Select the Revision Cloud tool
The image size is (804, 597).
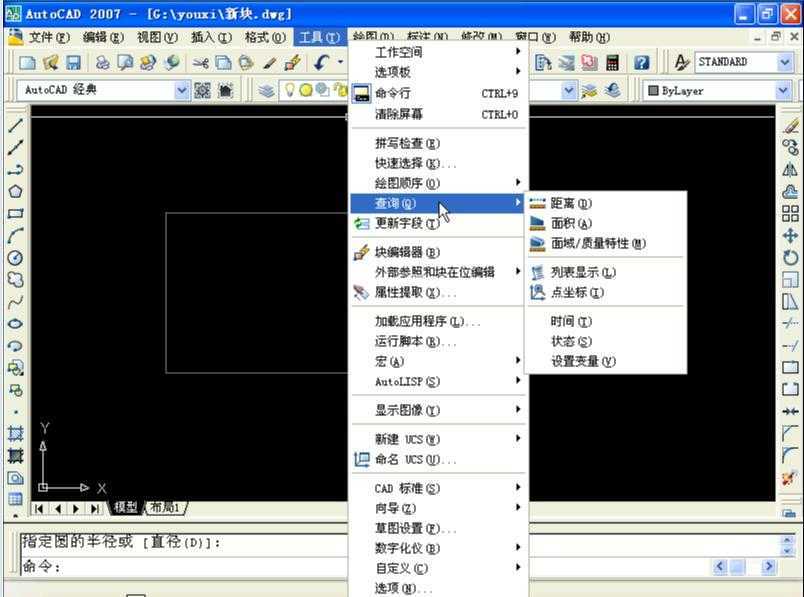pos(15,280)
